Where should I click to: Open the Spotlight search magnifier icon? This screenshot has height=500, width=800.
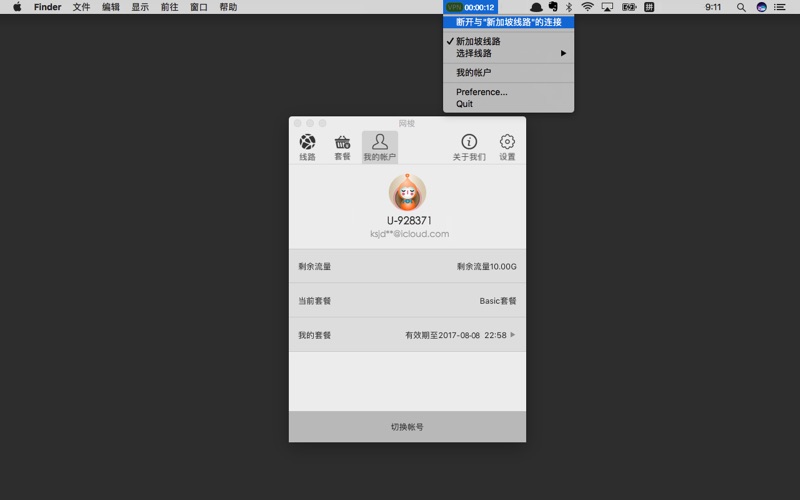click(741, 7)
